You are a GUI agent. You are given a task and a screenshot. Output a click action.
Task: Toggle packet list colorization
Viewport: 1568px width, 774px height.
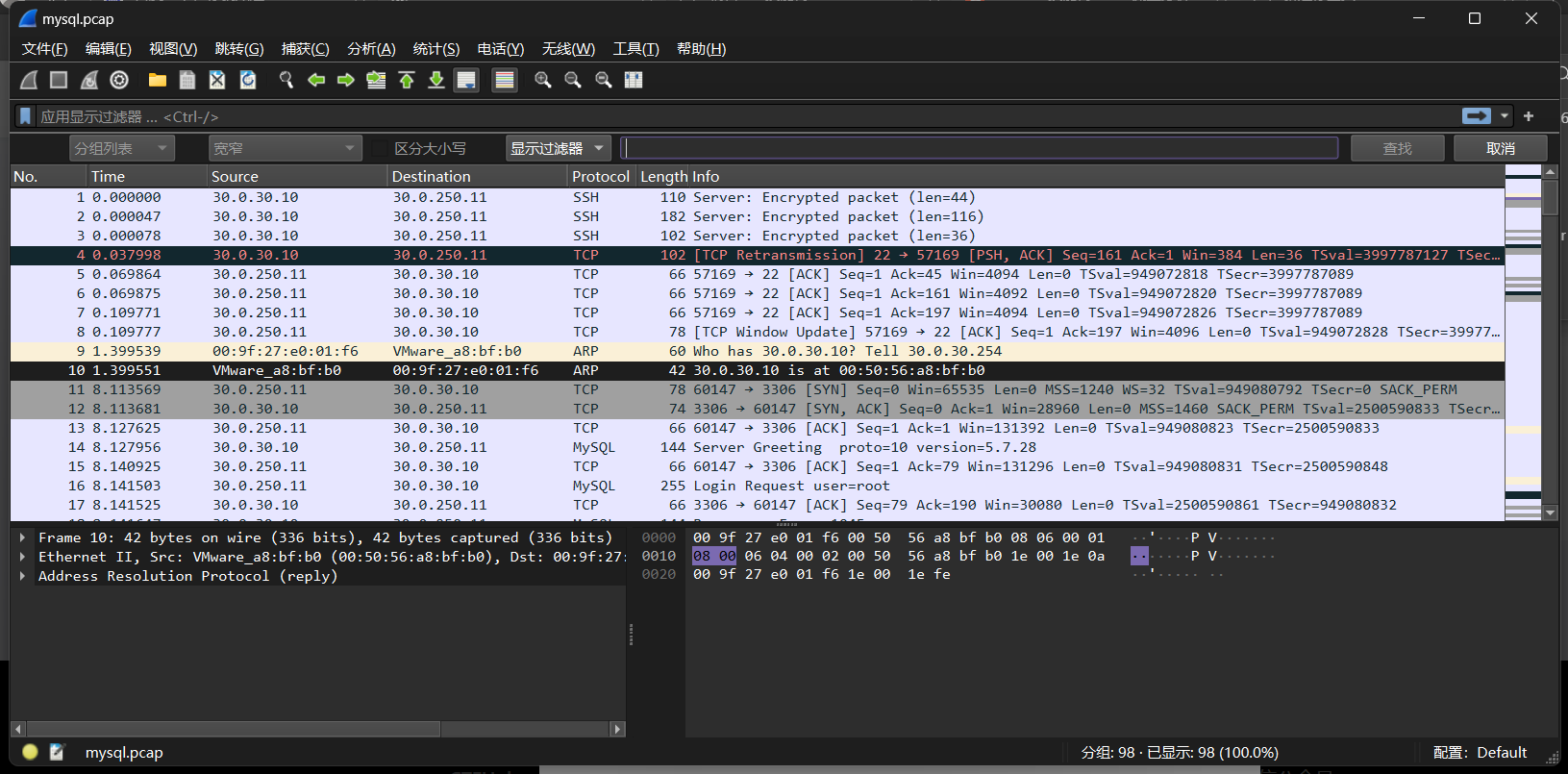[x=505, y=80]
